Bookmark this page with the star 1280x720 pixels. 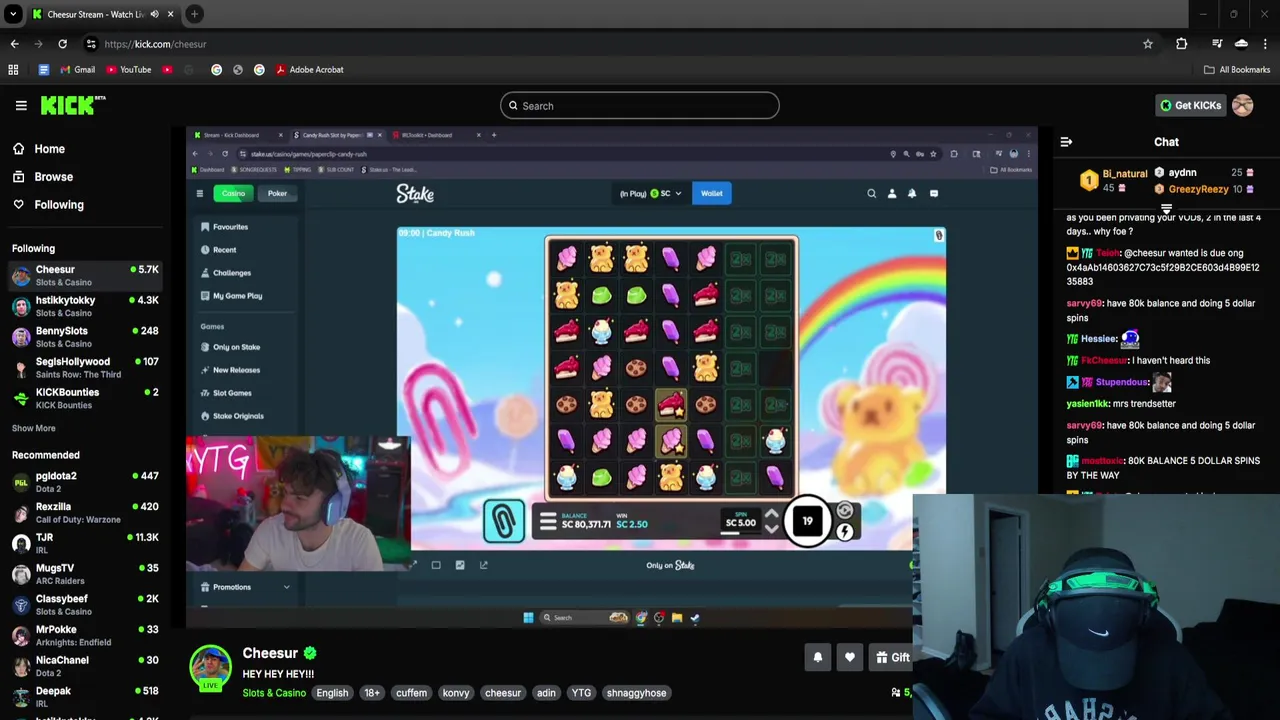(1148, 44)
